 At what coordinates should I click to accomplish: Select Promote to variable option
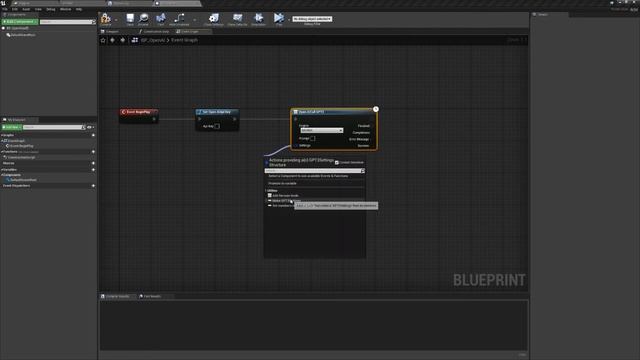tap(282, 183)
